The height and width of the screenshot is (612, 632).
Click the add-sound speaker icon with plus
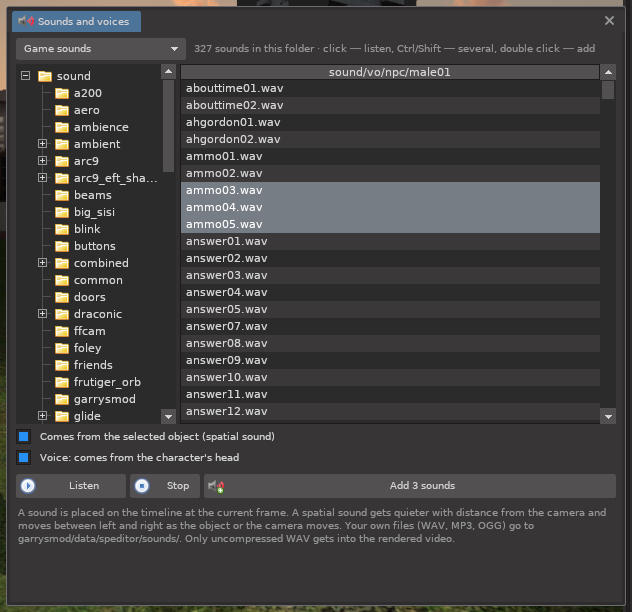(x=216, y=487)
